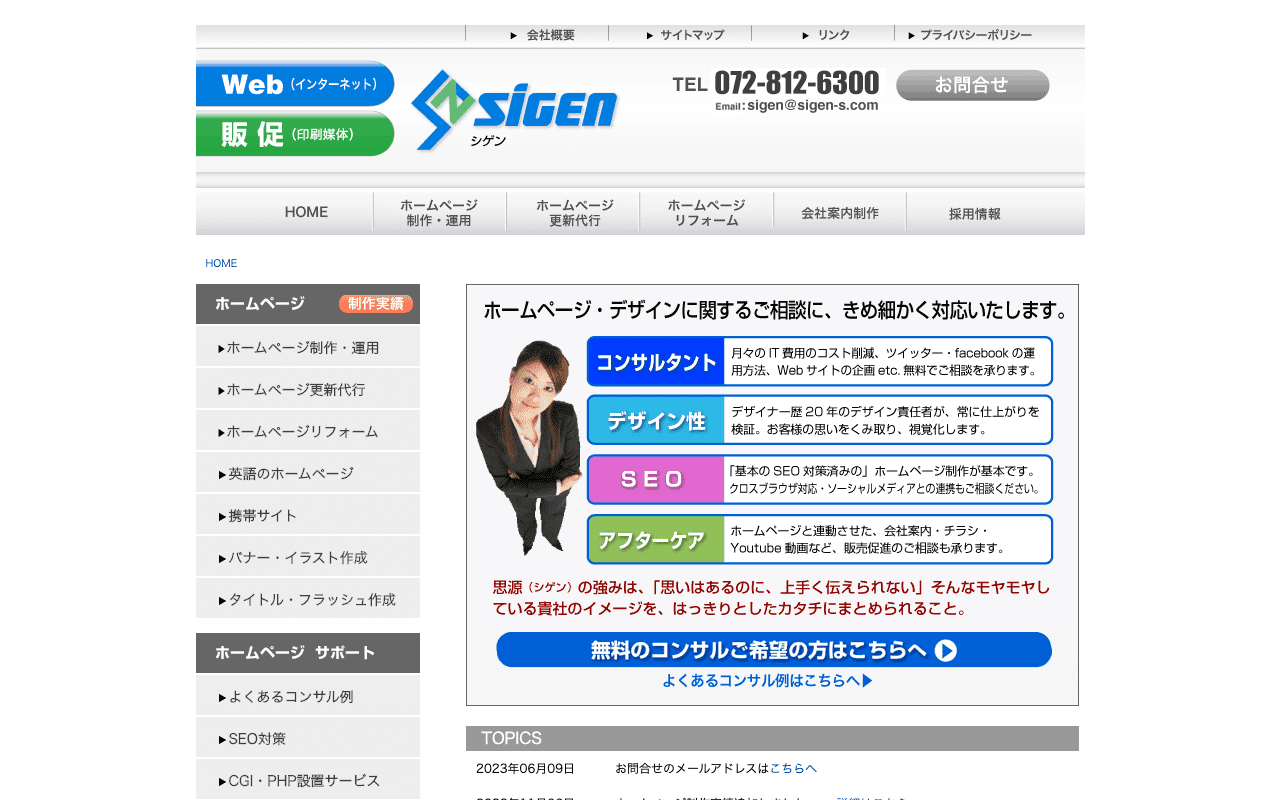The height and width of the screenshot is (800, 1280).
Task: Click the green アフターケア label
Action: pyautogui.click(x=656, y=540)
